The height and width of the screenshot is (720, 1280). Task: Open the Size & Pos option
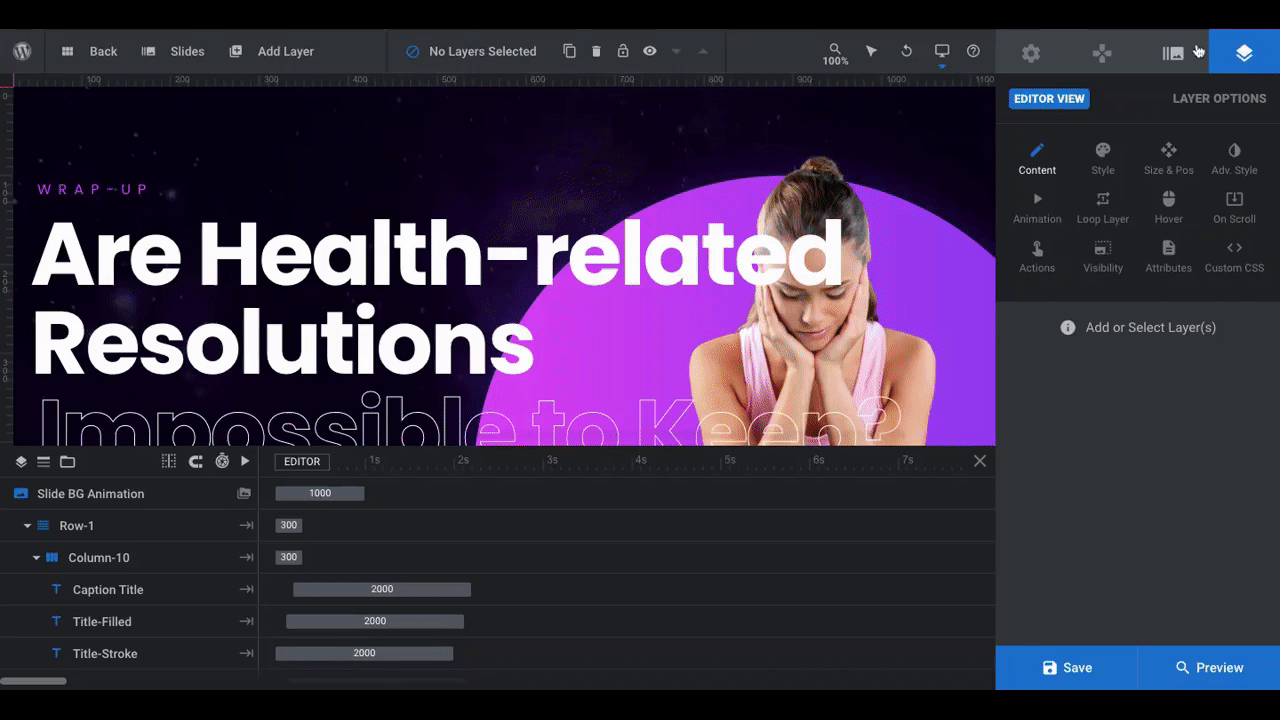coord(1169,159)
